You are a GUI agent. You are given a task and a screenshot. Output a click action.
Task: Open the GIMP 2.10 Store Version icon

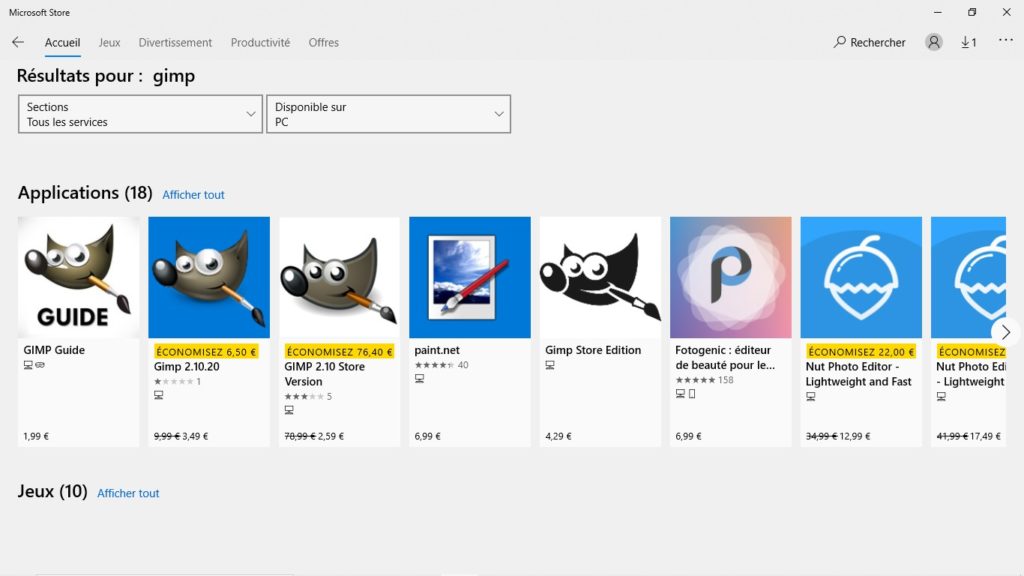click(340, 278)
